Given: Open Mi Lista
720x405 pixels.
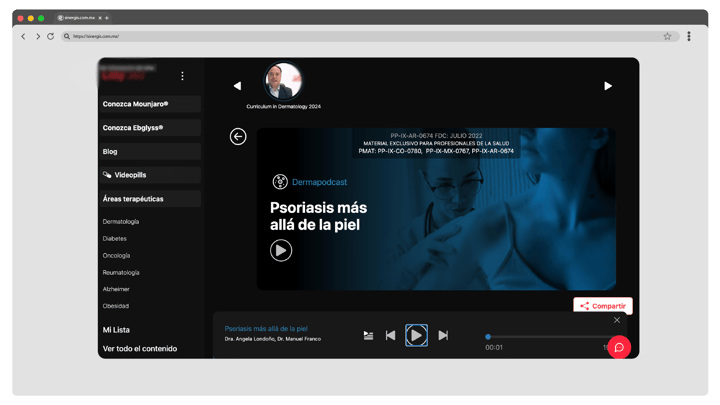Looking at the screenshot, I should [x=116, y=330].
